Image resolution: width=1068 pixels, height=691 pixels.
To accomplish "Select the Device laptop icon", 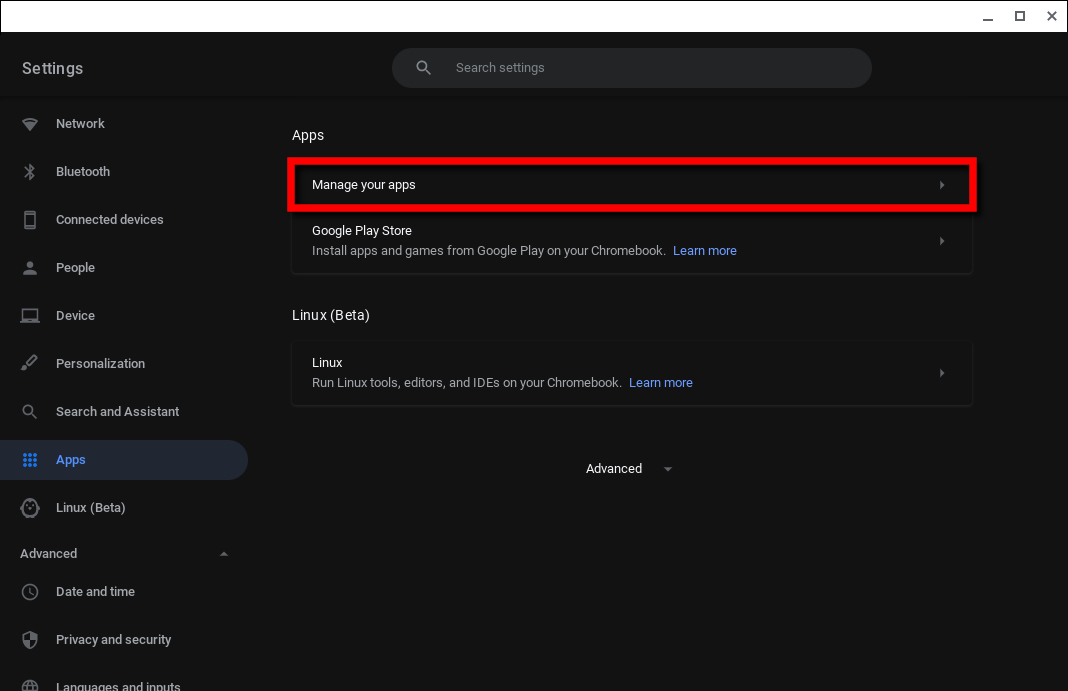I will [x=30, y=316].
